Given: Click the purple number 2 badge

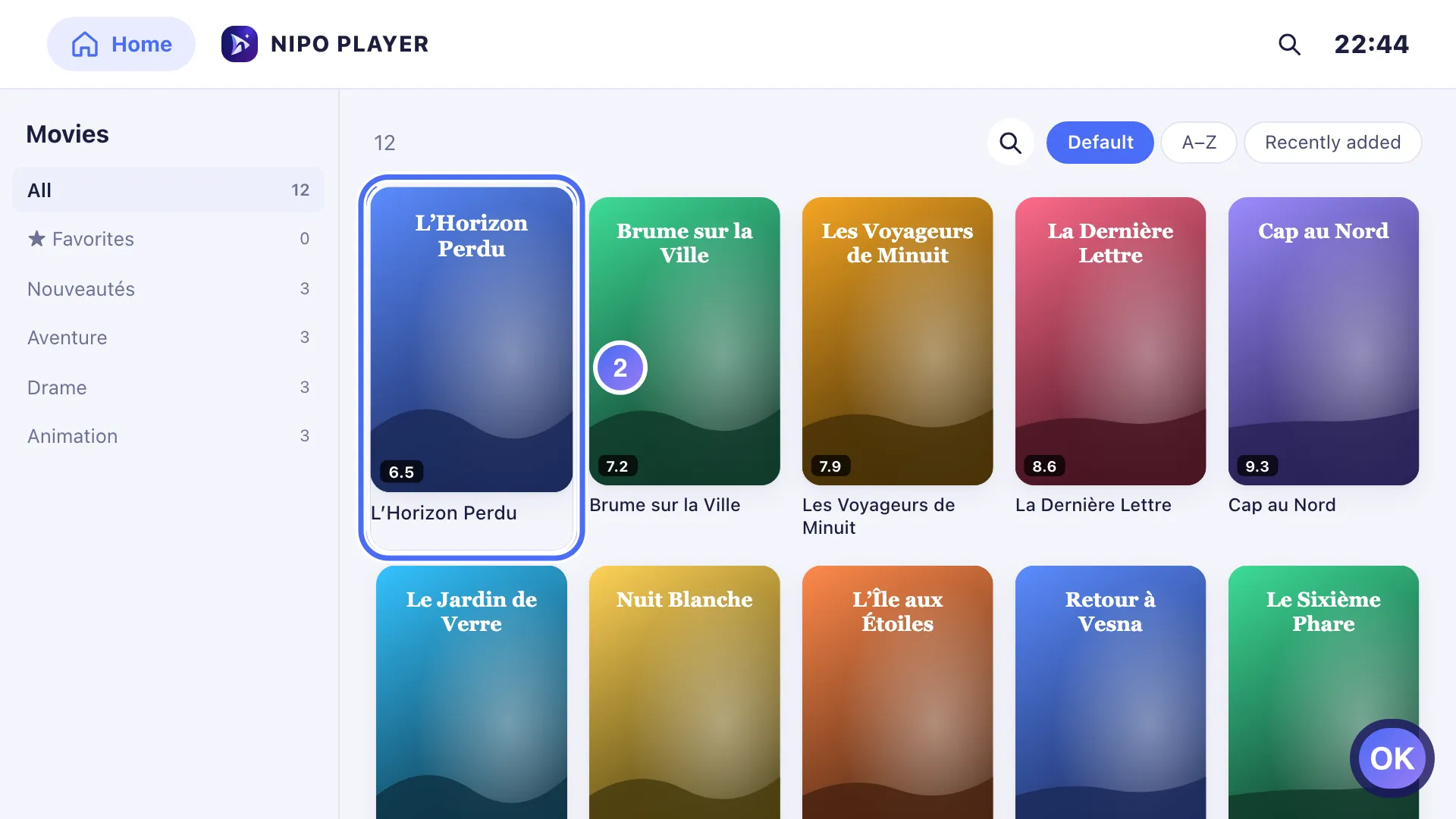Looking at the screenshot, I should click(x=620, y=368).
